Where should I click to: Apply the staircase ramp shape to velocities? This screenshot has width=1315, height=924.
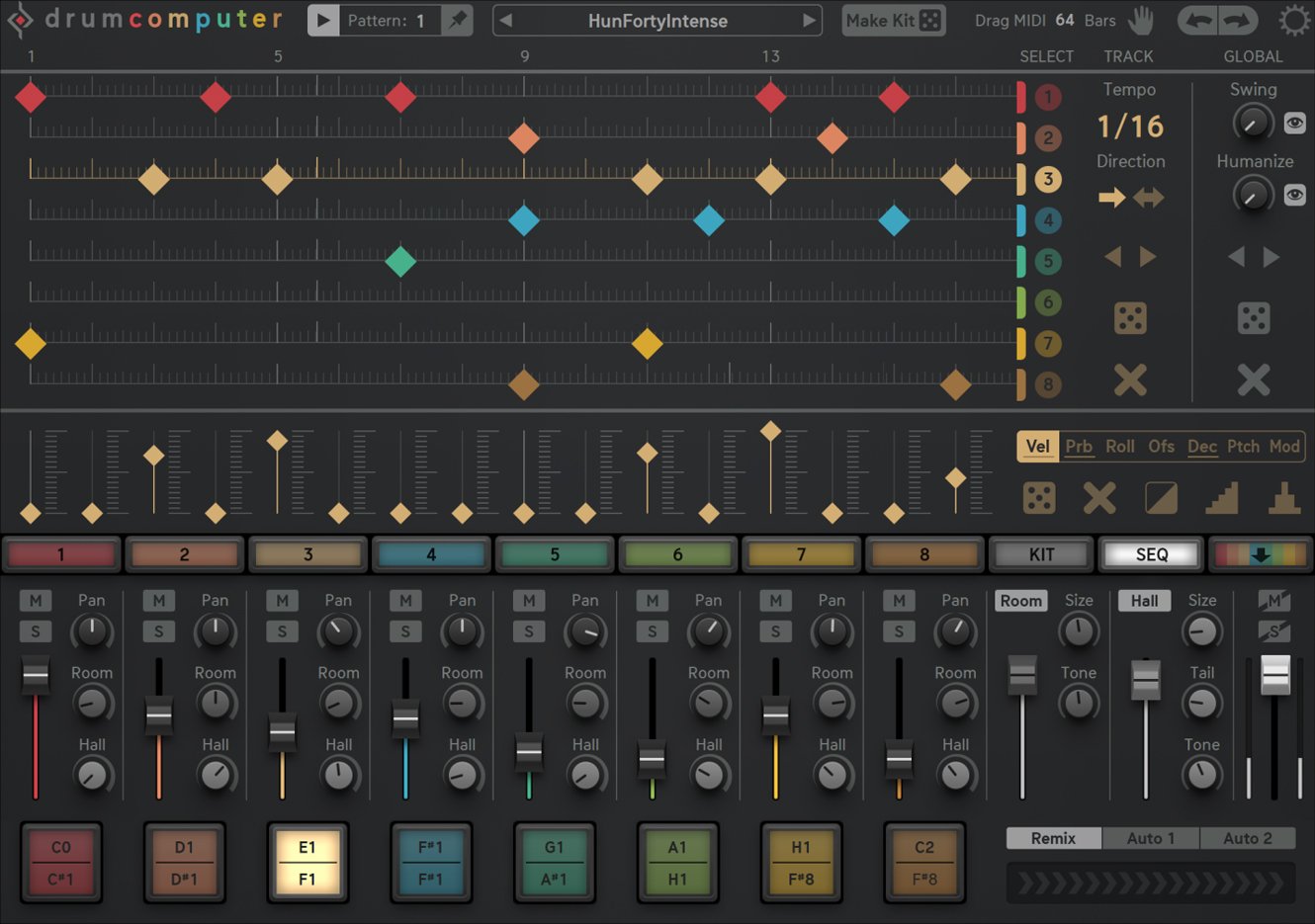[1222, 498]
